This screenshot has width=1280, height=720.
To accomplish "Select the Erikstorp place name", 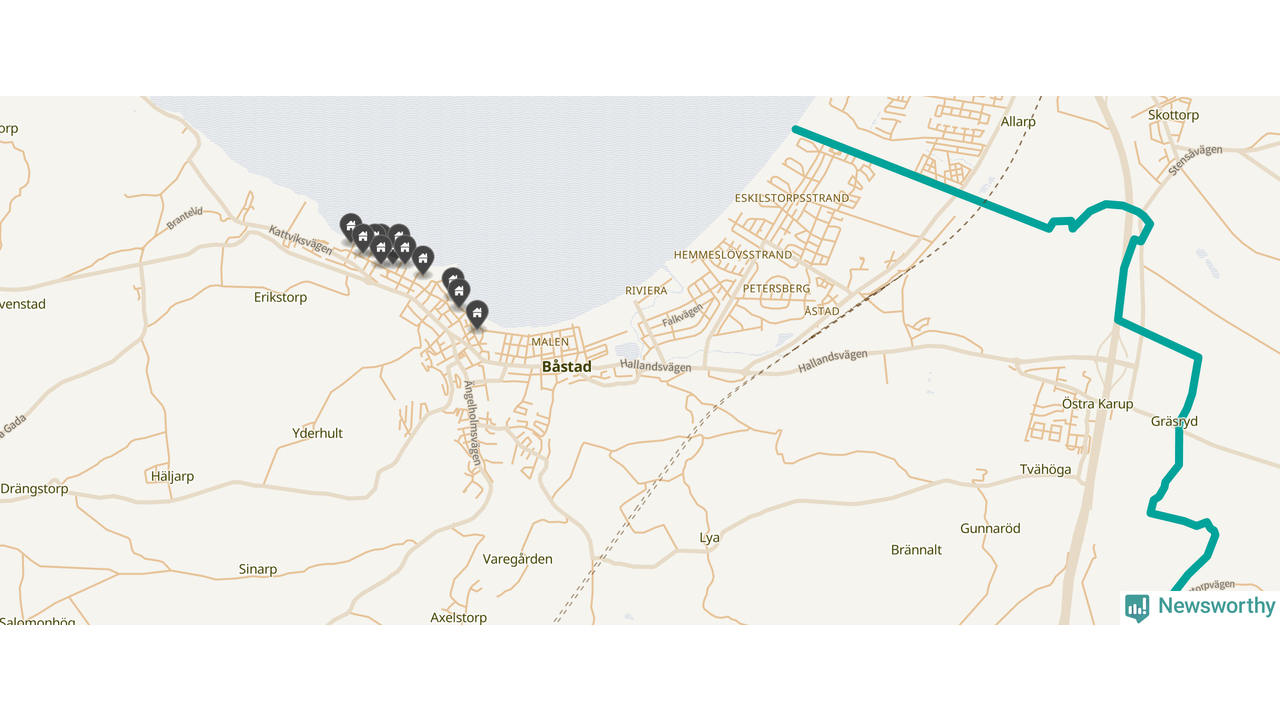I will coord(280,297).
